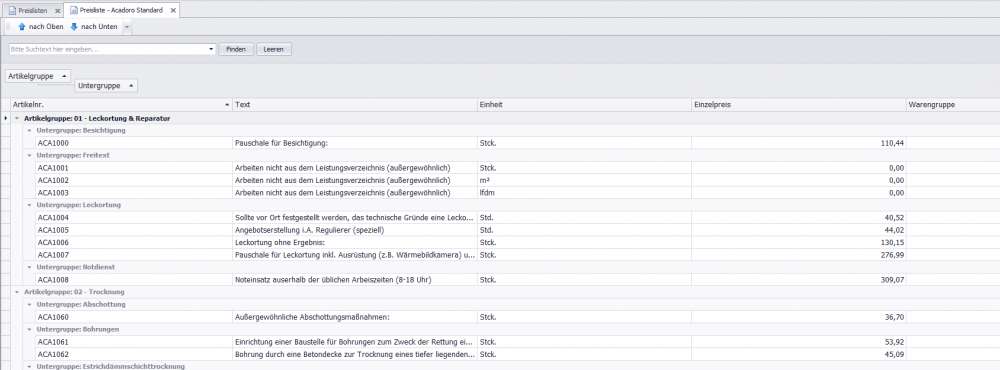1000x370 pixels.
Task: Click the Leeren button
Action: [274, 49]
